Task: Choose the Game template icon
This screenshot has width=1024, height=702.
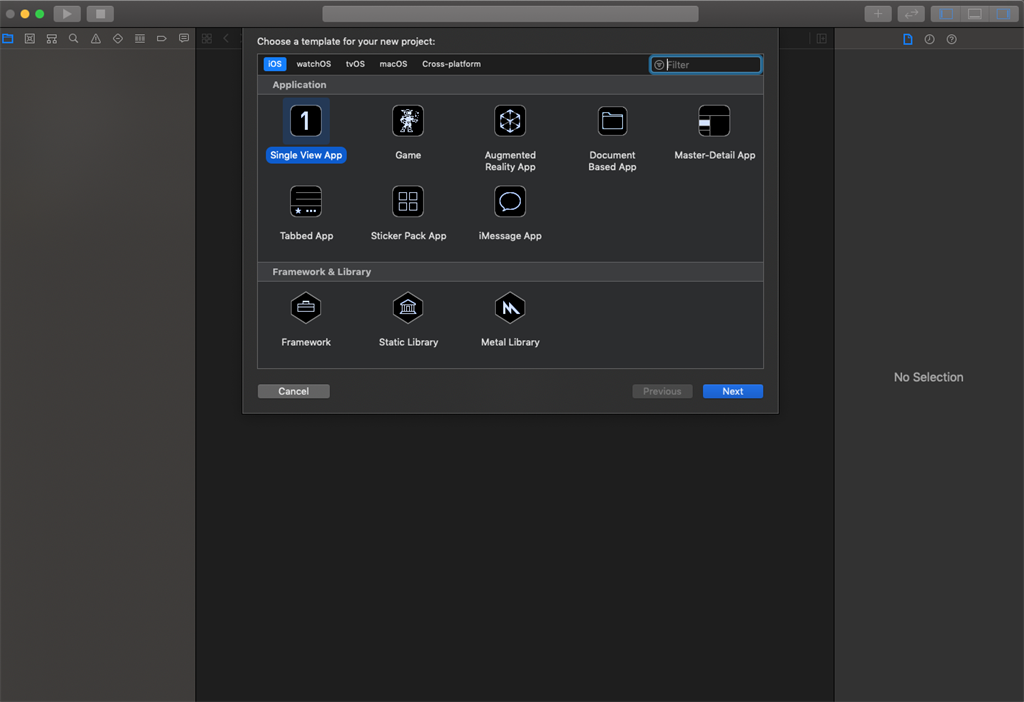Action: click(408, 121)
